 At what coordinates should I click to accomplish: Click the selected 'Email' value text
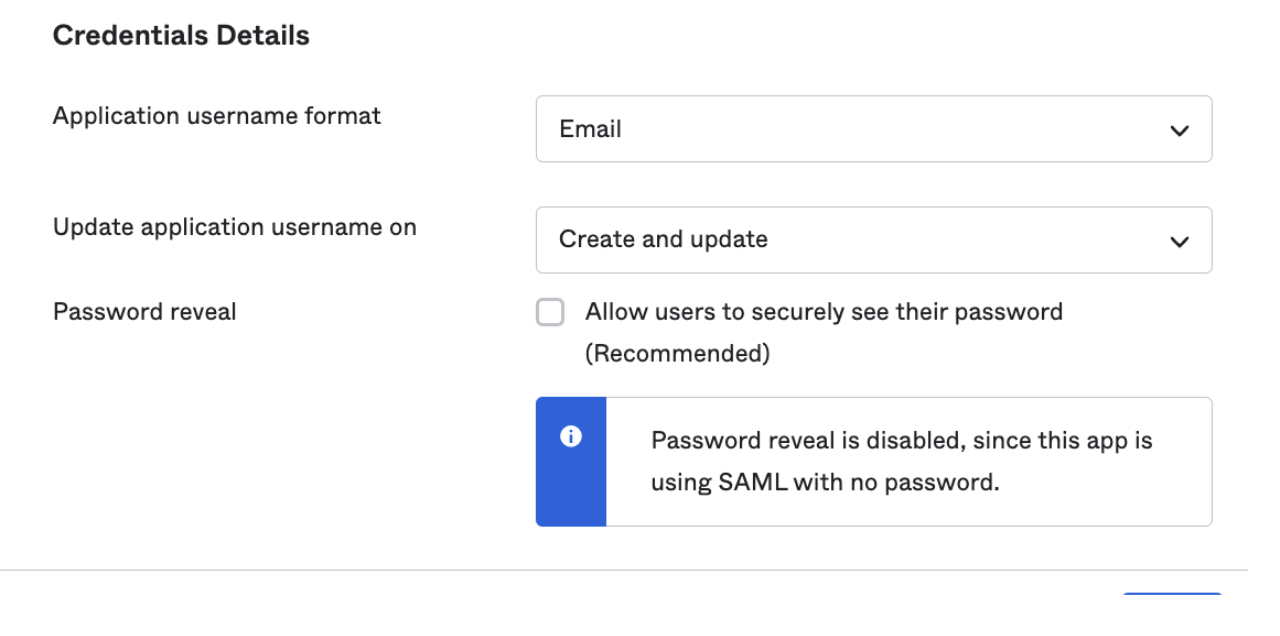coord(590,129)
